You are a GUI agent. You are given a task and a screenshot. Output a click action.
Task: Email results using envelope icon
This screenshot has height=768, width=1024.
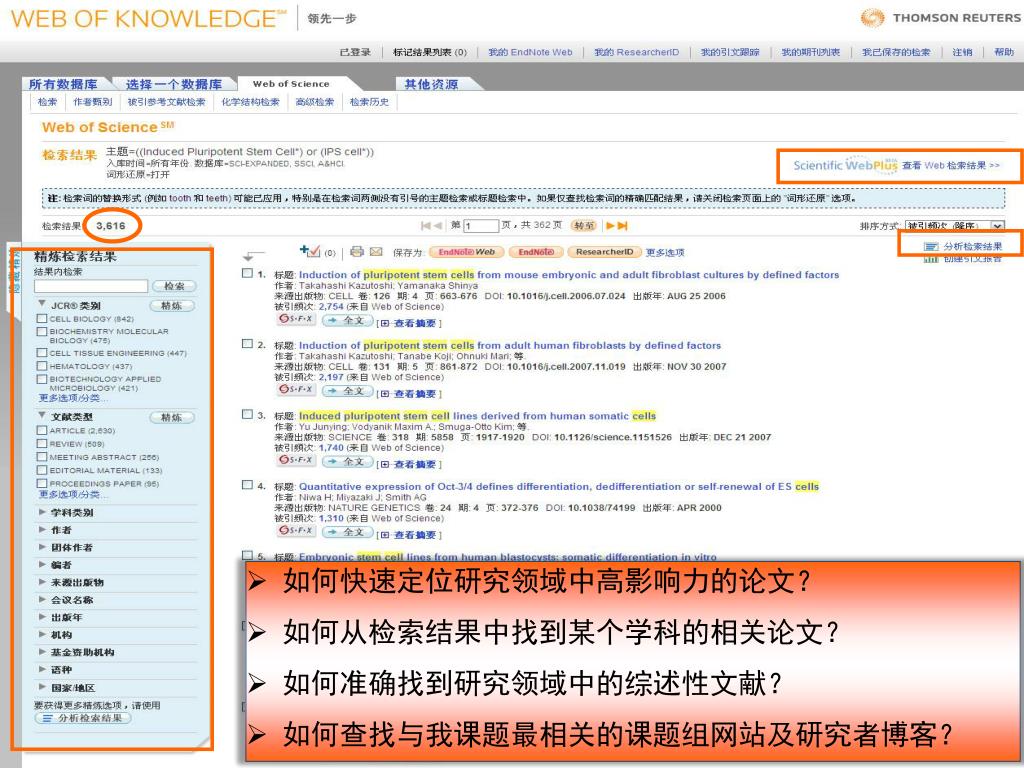pos(376,251)
